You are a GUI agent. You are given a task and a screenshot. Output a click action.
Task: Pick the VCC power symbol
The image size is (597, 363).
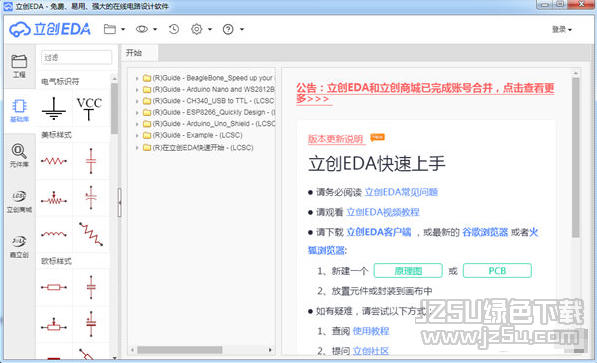pyautogui.click(x=89, y=109)
